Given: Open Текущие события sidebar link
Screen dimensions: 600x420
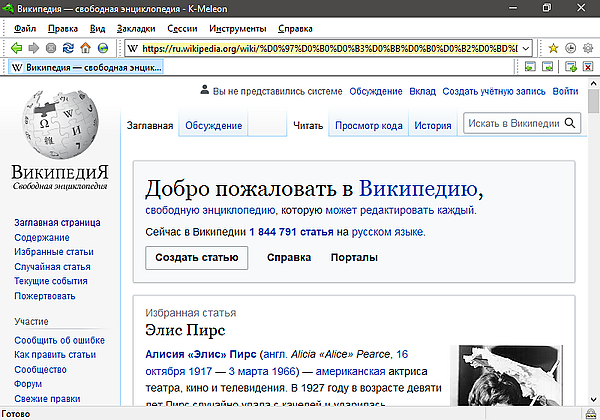Looking at the screenshot, I should click(51, 281).
